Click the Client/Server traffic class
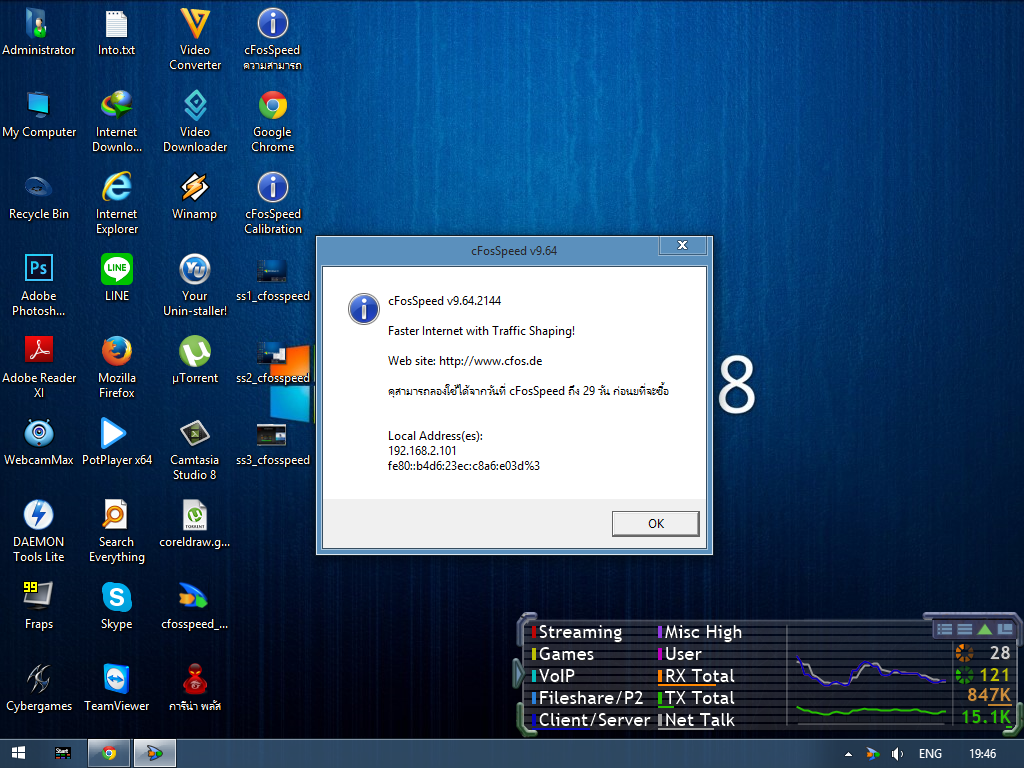The height and width of the screenshot is (768, 1024). pos(590,720)
